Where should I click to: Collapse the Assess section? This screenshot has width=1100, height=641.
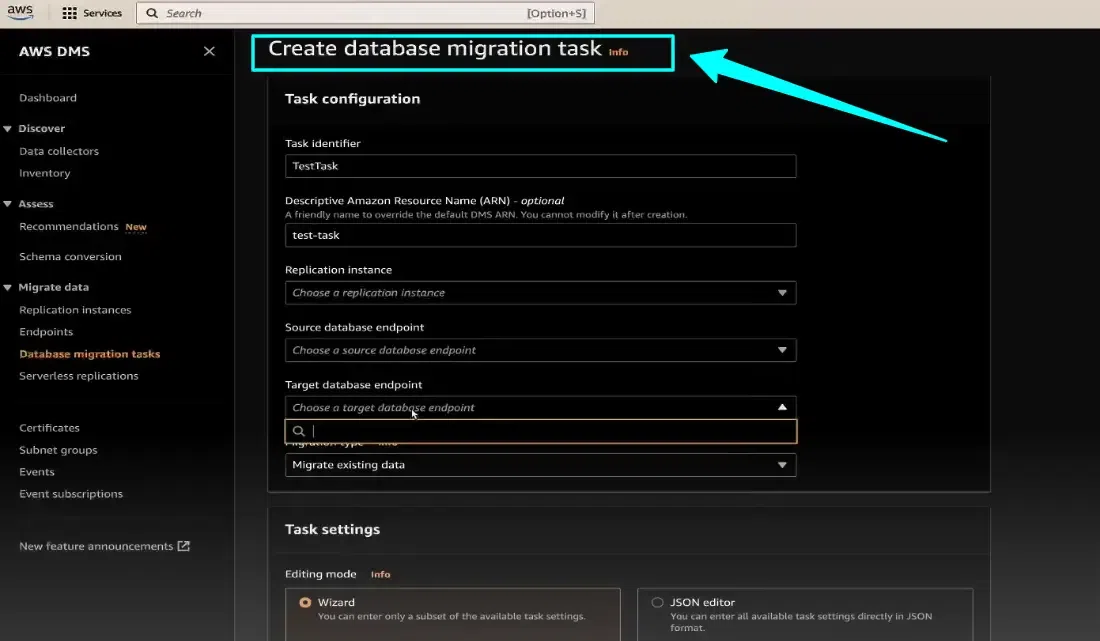[x=8, y=204]
